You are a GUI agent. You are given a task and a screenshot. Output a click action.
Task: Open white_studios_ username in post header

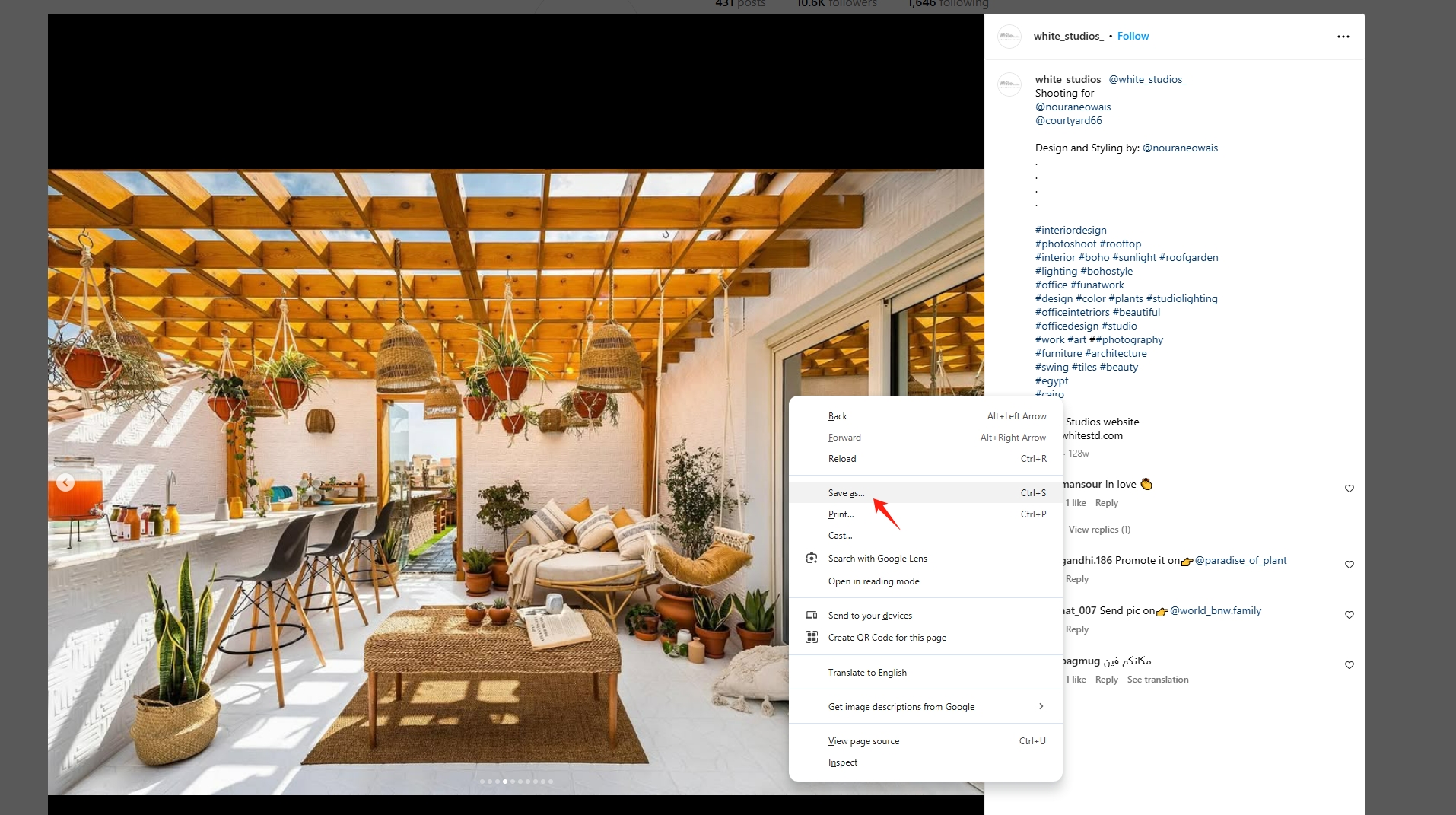point(1068,36)
